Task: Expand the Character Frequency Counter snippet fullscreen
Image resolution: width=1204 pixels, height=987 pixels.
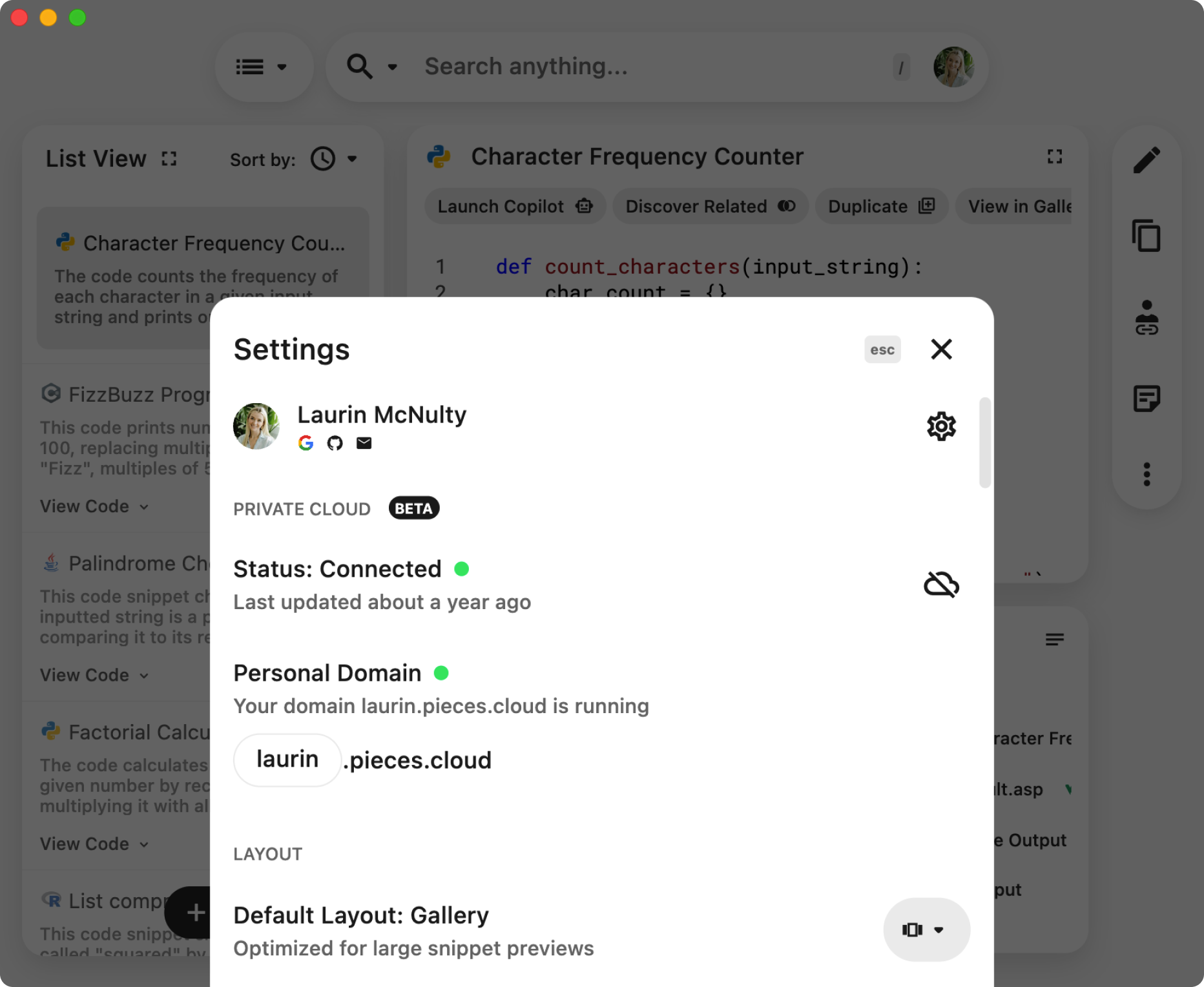Action: click(1054, 157)
